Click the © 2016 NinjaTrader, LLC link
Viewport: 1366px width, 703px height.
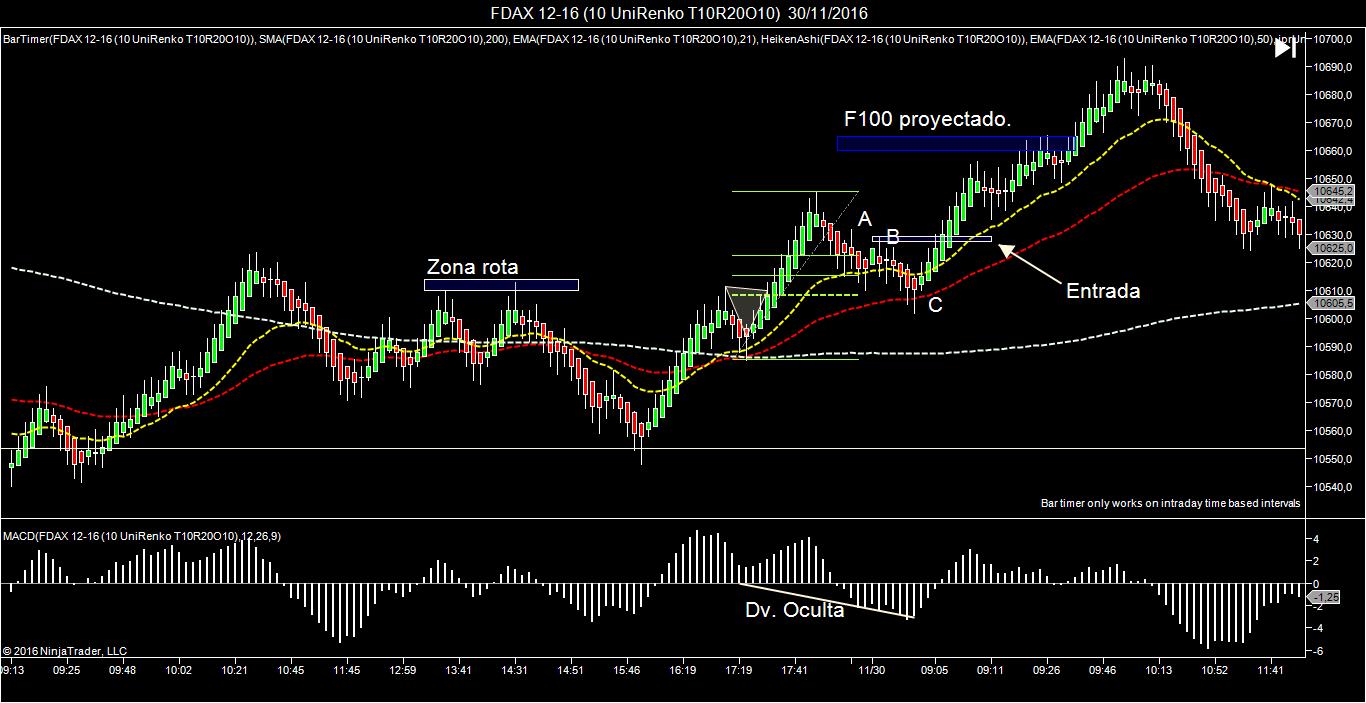66,649
